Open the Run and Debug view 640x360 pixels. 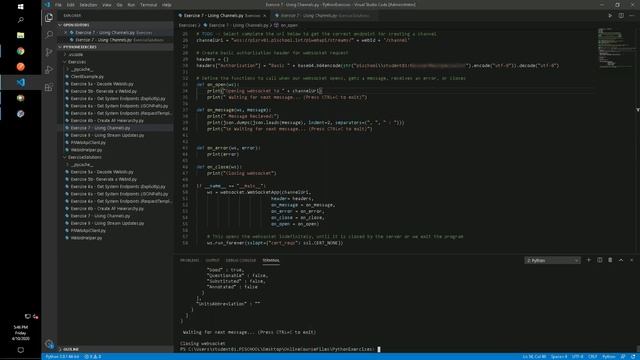tap(49, 70)
